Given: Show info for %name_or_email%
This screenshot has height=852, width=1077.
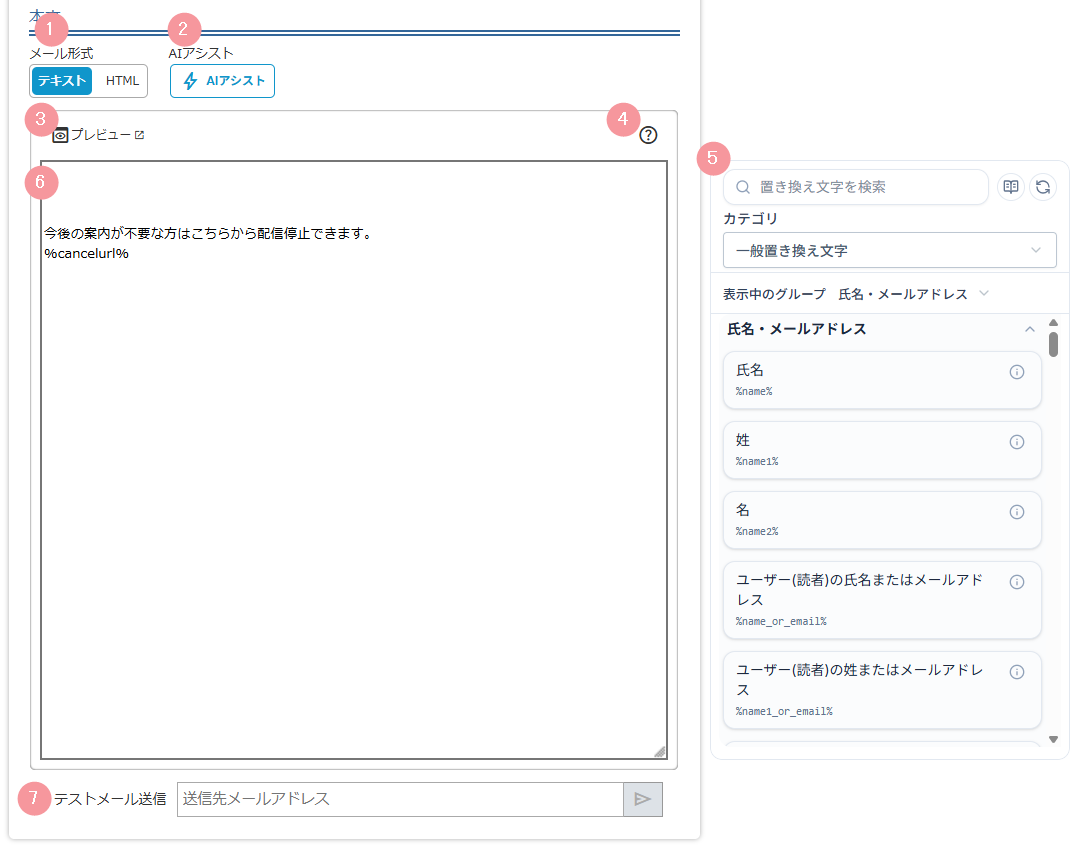Looking at the screenshot, I should click(x=1017, y=582).
